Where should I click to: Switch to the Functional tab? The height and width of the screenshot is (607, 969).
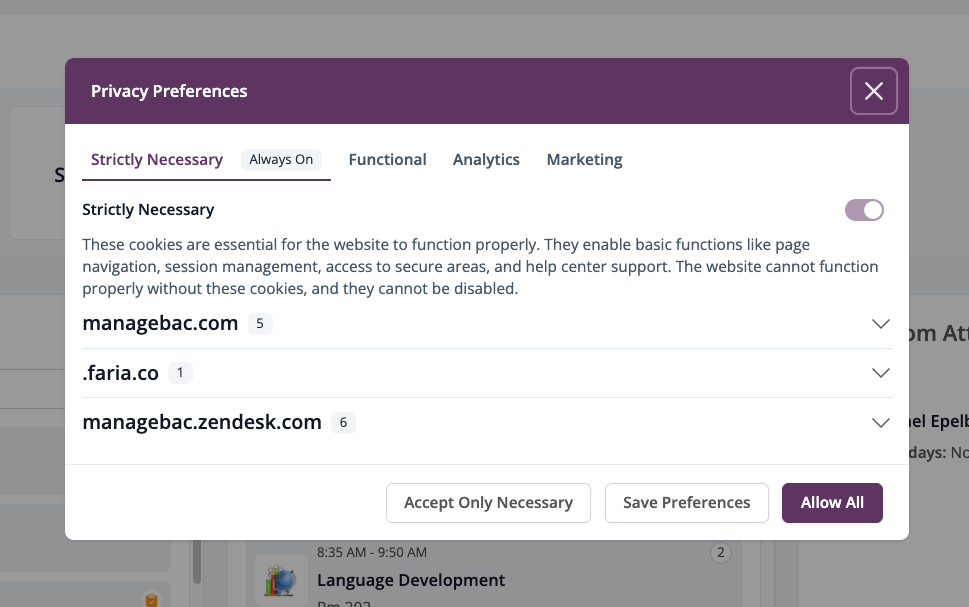387,159
